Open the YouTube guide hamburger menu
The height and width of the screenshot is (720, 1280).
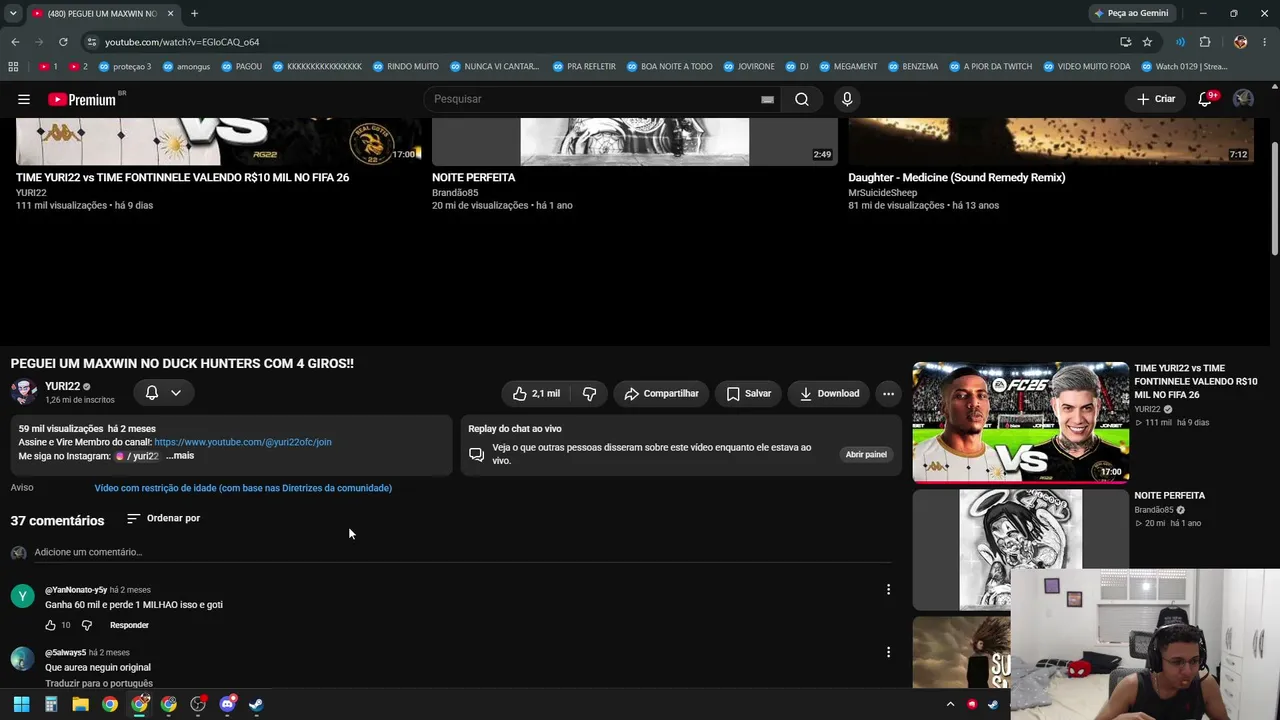tap(24, 99)
